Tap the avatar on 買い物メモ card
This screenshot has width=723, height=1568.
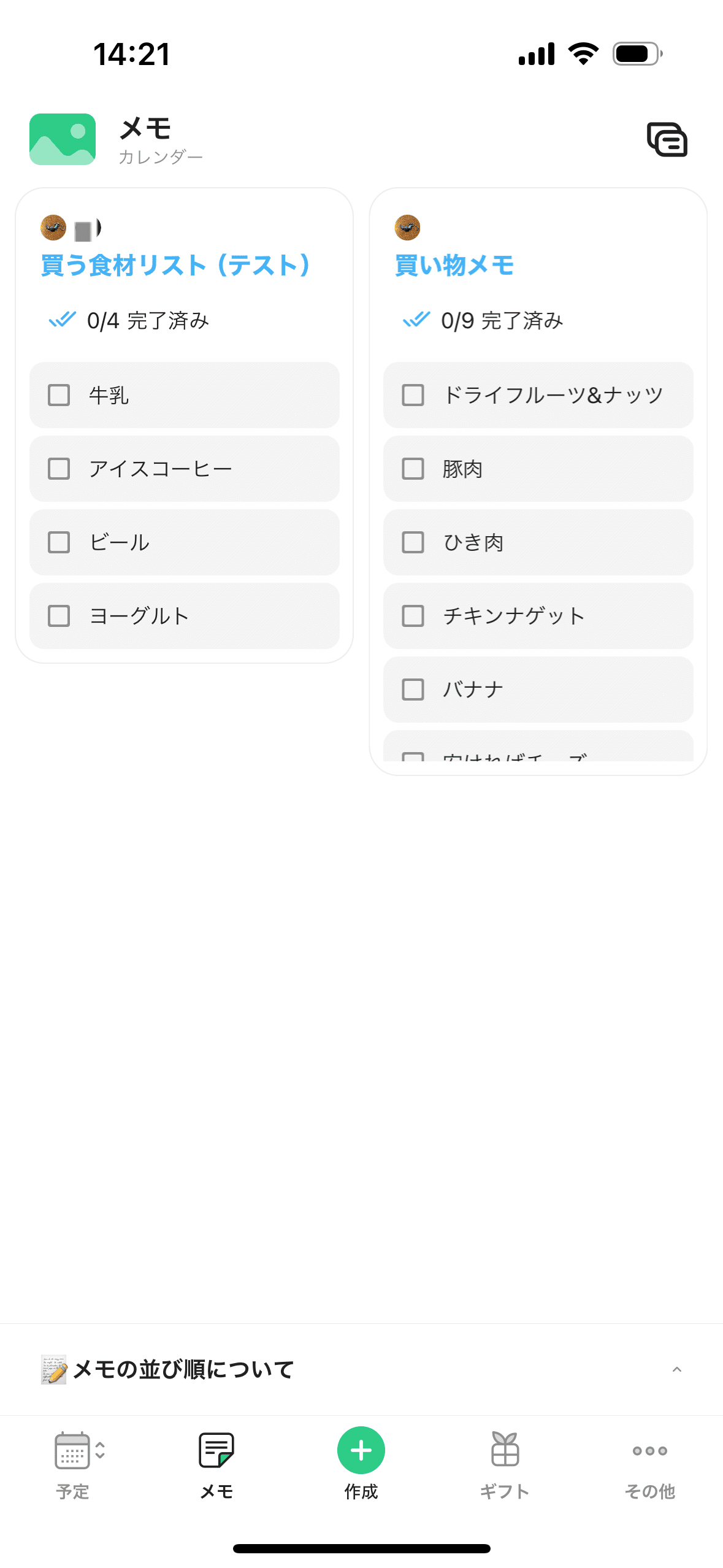point(408,228)
